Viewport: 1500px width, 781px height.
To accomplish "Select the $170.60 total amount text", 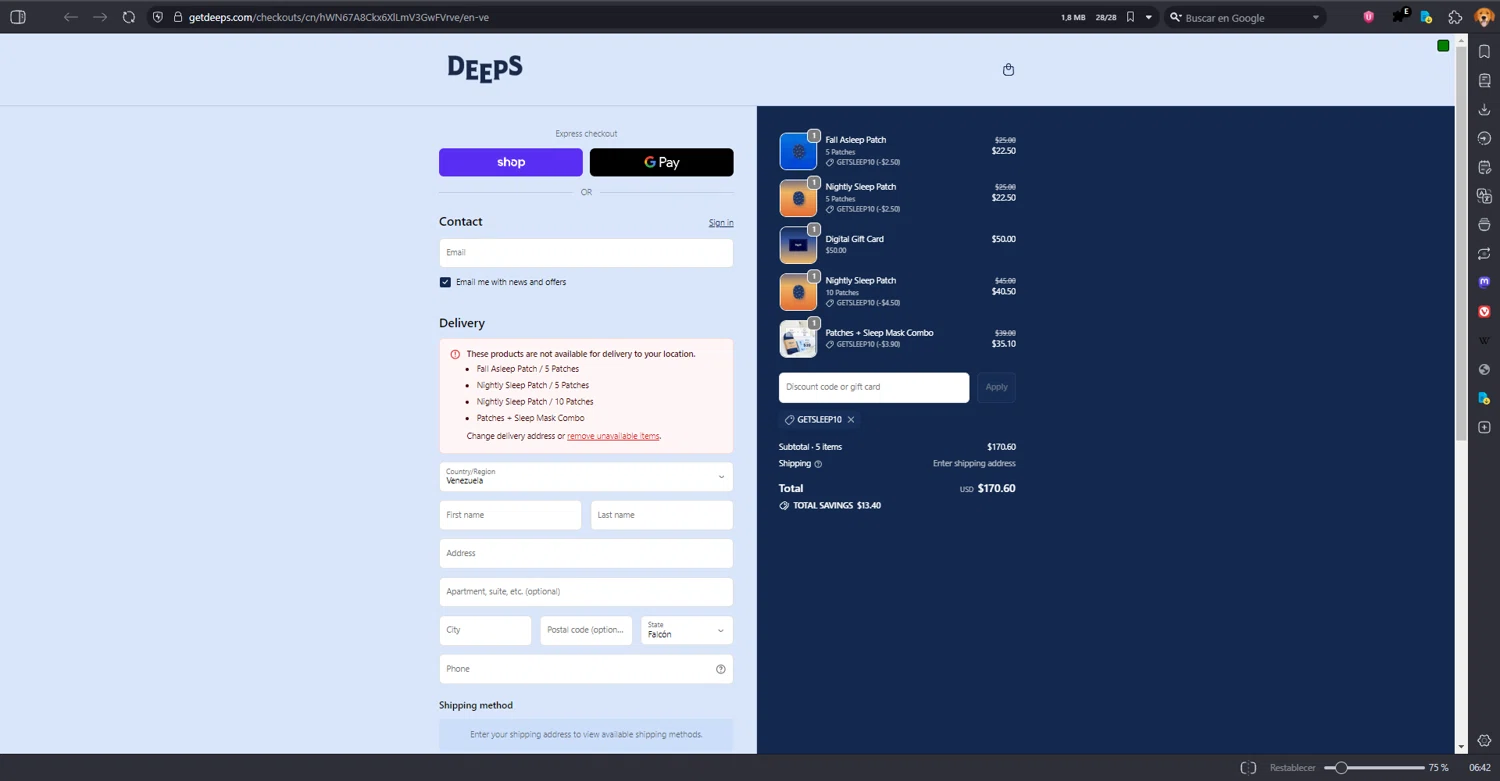I will 997,489.
